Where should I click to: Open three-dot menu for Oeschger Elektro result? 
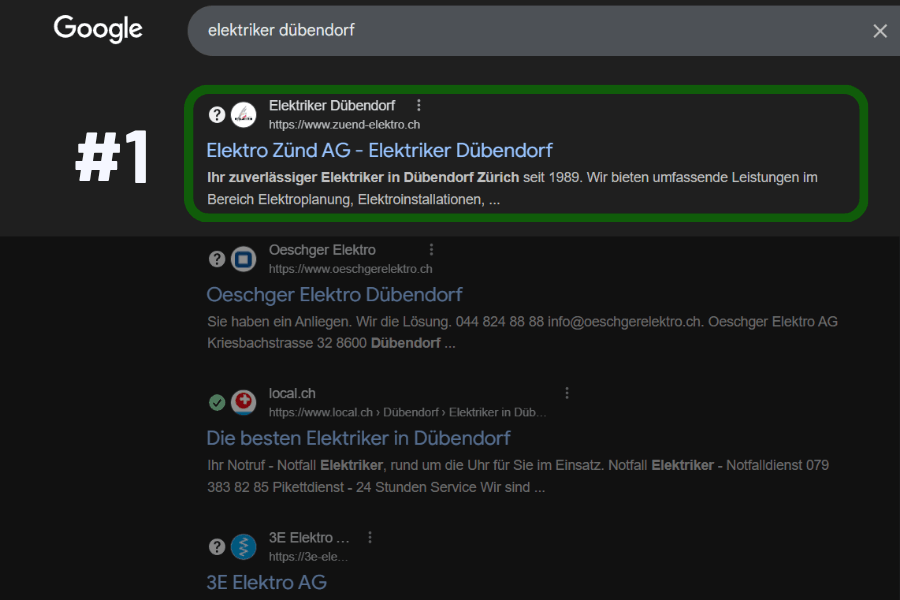pos(431,249)
